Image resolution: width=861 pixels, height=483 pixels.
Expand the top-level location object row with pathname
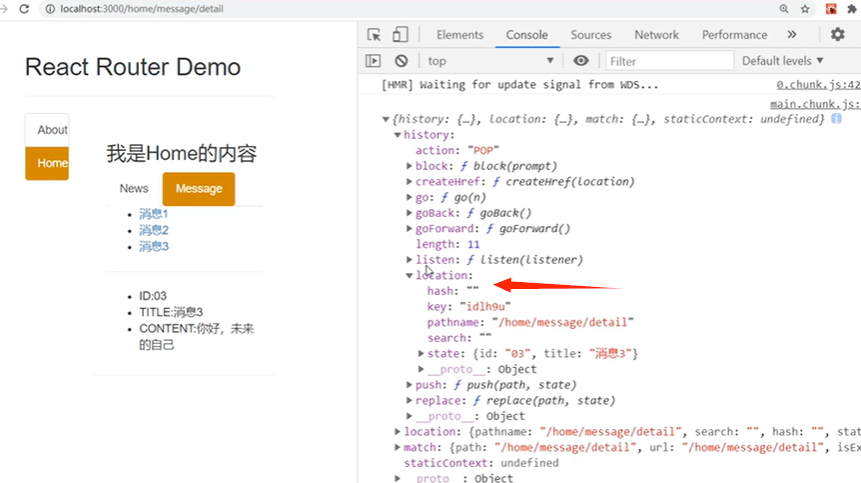click(x=398, y=431)
